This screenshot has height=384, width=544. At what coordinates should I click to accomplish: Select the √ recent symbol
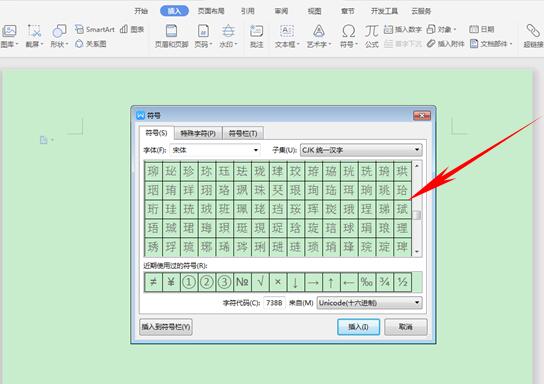click(260, 282)
